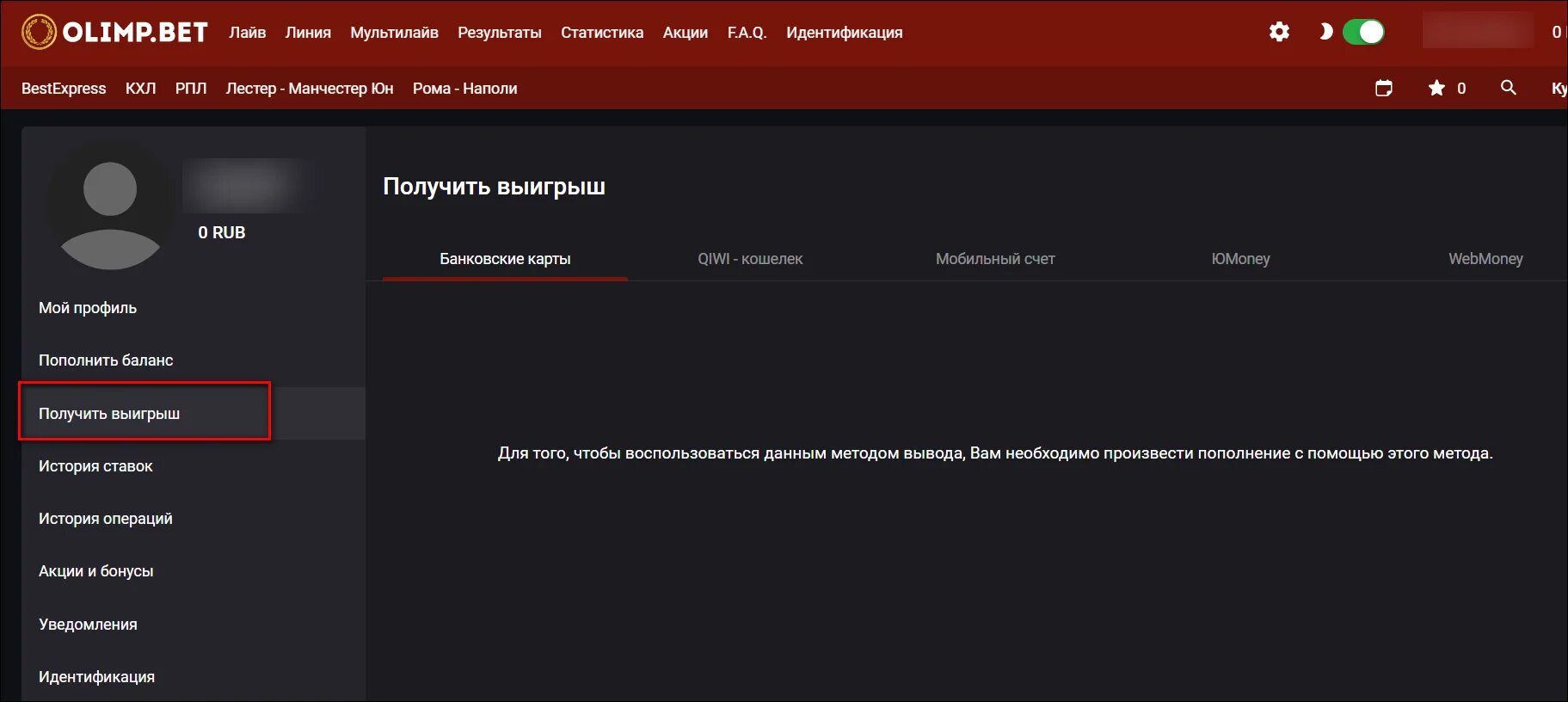Select the Банковские карты tab

coord(505,259)
